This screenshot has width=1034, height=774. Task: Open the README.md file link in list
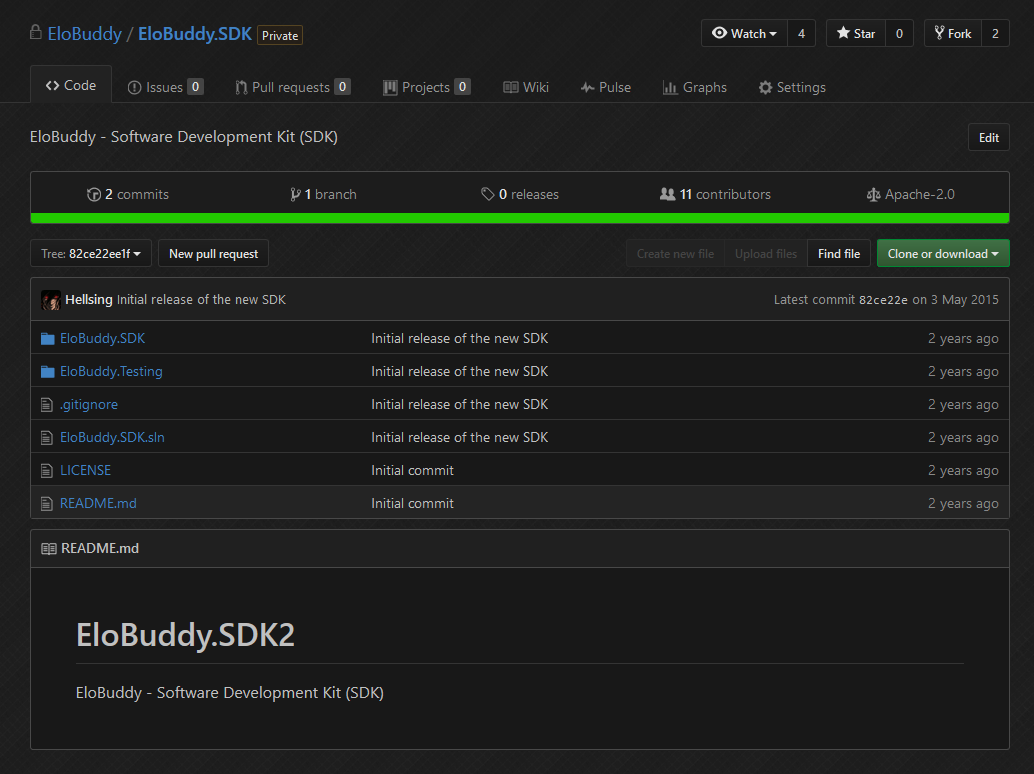coord(98,503)
